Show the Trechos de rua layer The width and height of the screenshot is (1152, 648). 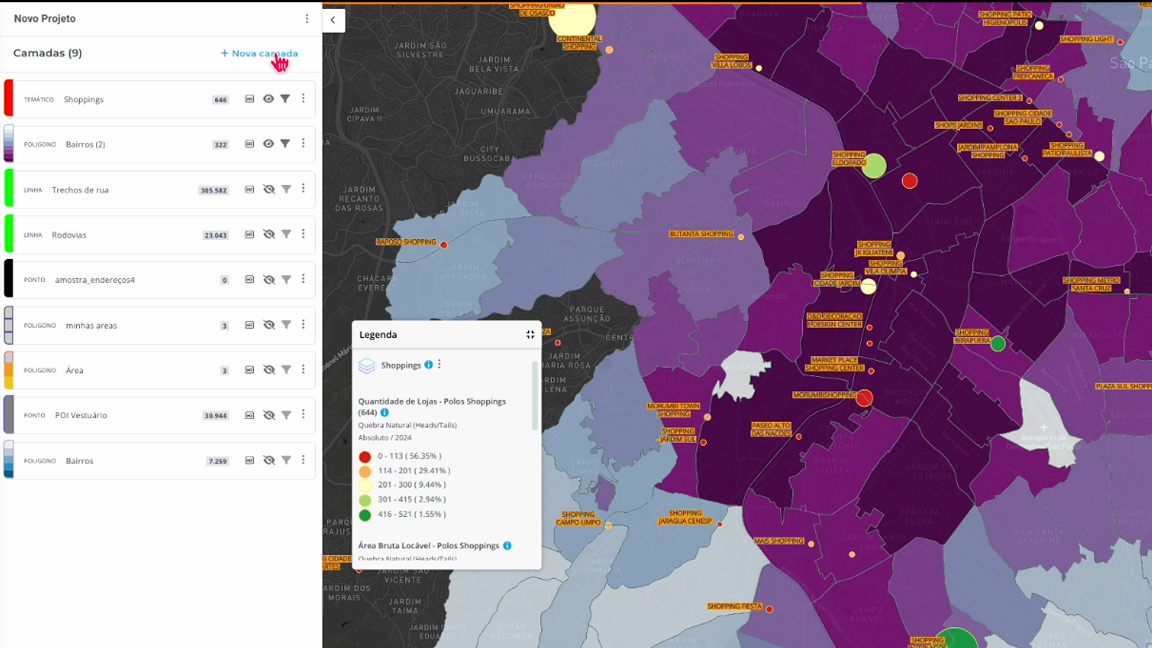pyautogui.click(x=268, y=190)
